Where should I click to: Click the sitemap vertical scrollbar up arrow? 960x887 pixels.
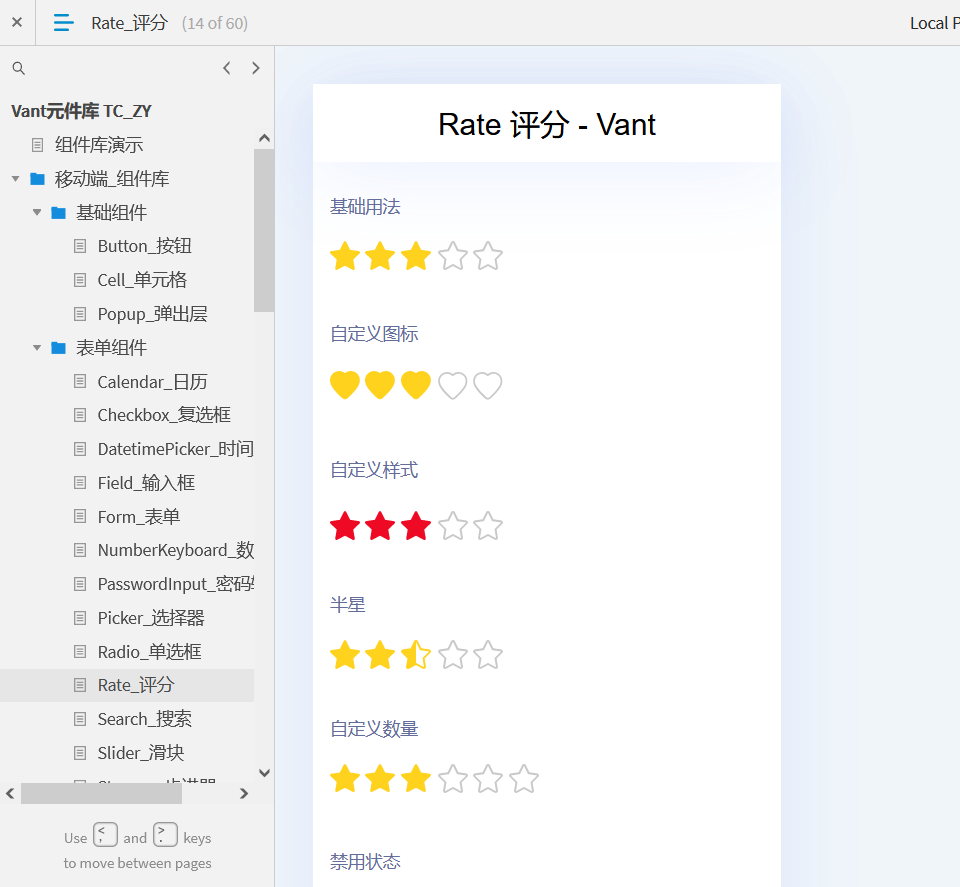(264, 138)
